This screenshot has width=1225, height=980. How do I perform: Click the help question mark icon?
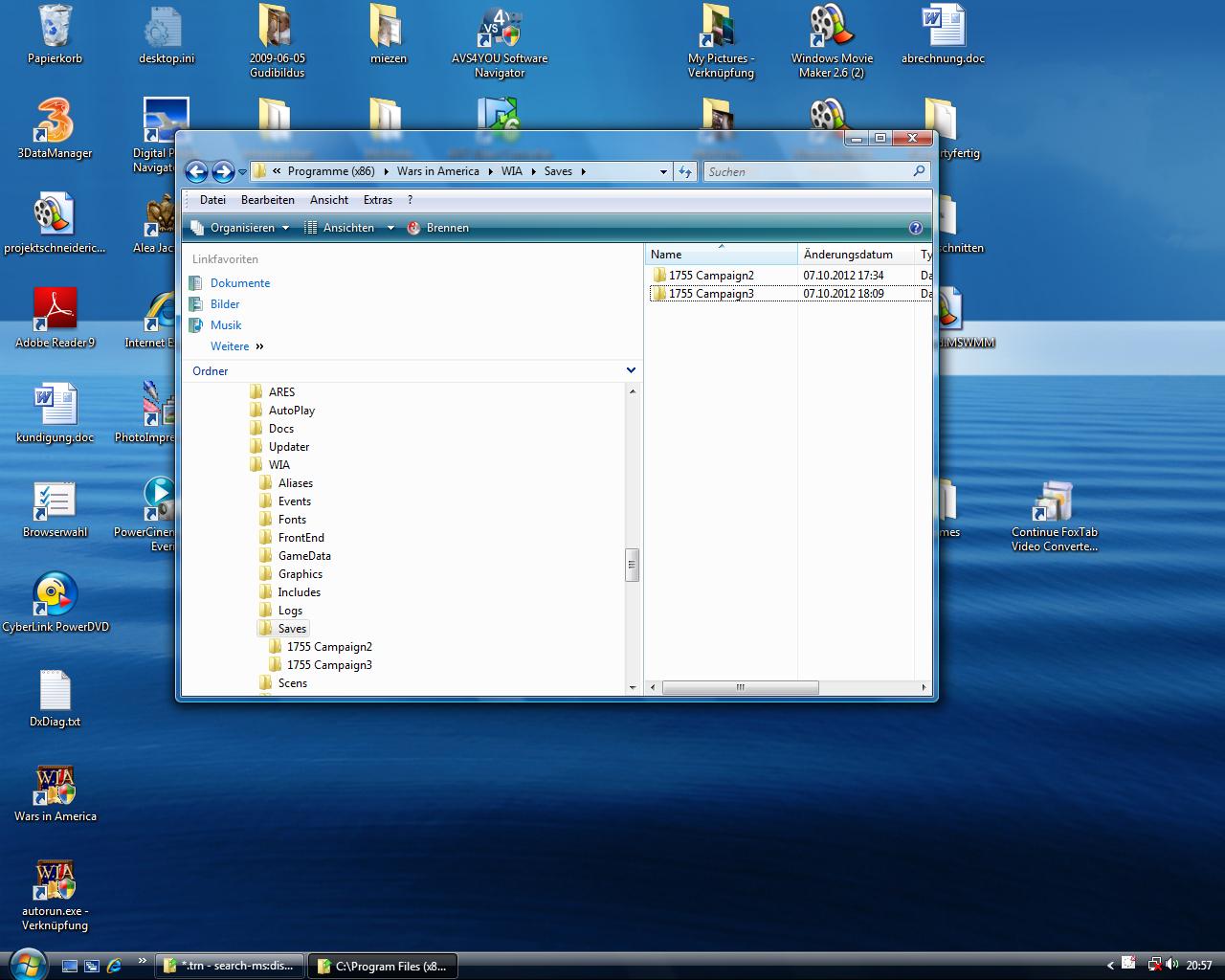[x=915, y=228]
